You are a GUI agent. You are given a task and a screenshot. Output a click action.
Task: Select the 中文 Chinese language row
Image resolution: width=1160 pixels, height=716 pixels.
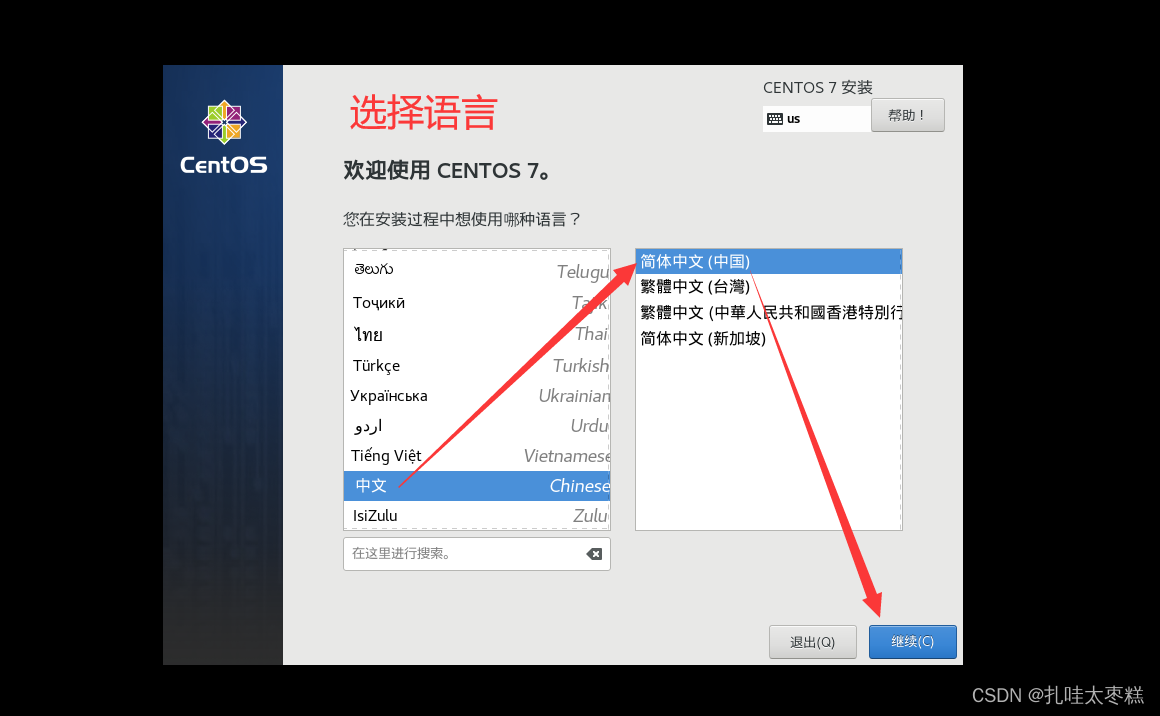[x=477, y=486]
